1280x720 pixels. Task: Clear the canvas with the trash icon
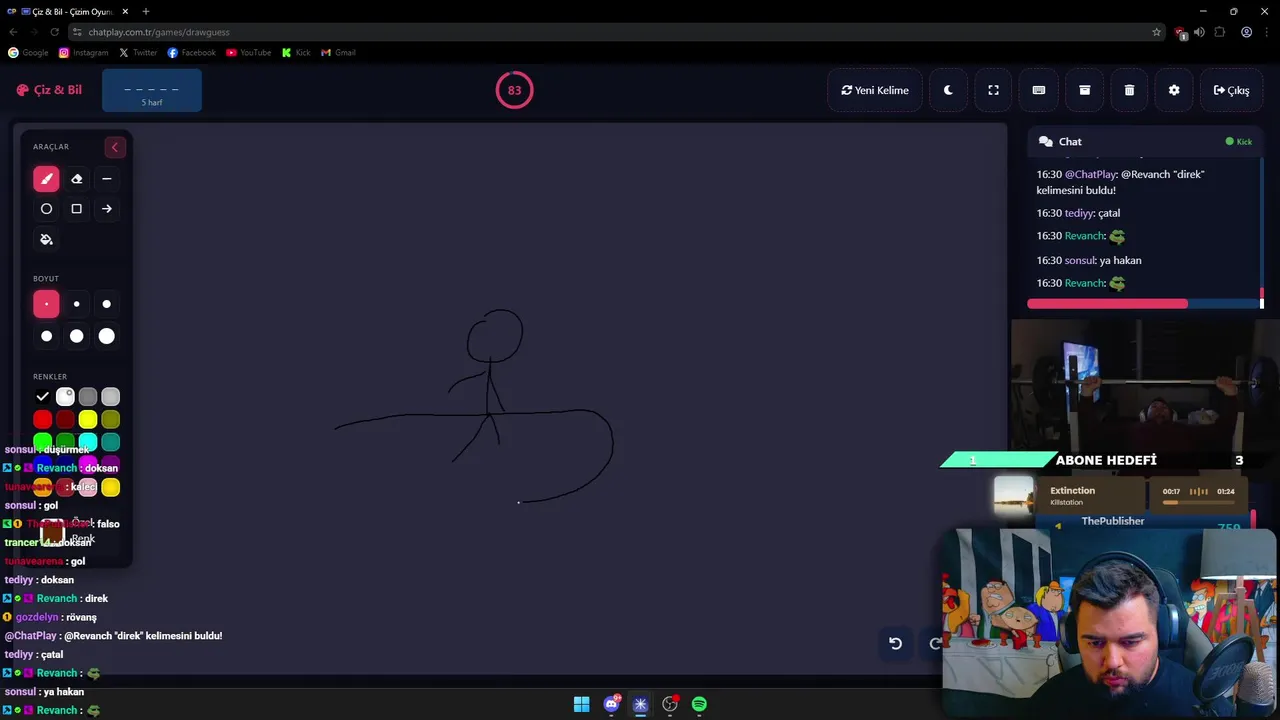coord(1129,90)
